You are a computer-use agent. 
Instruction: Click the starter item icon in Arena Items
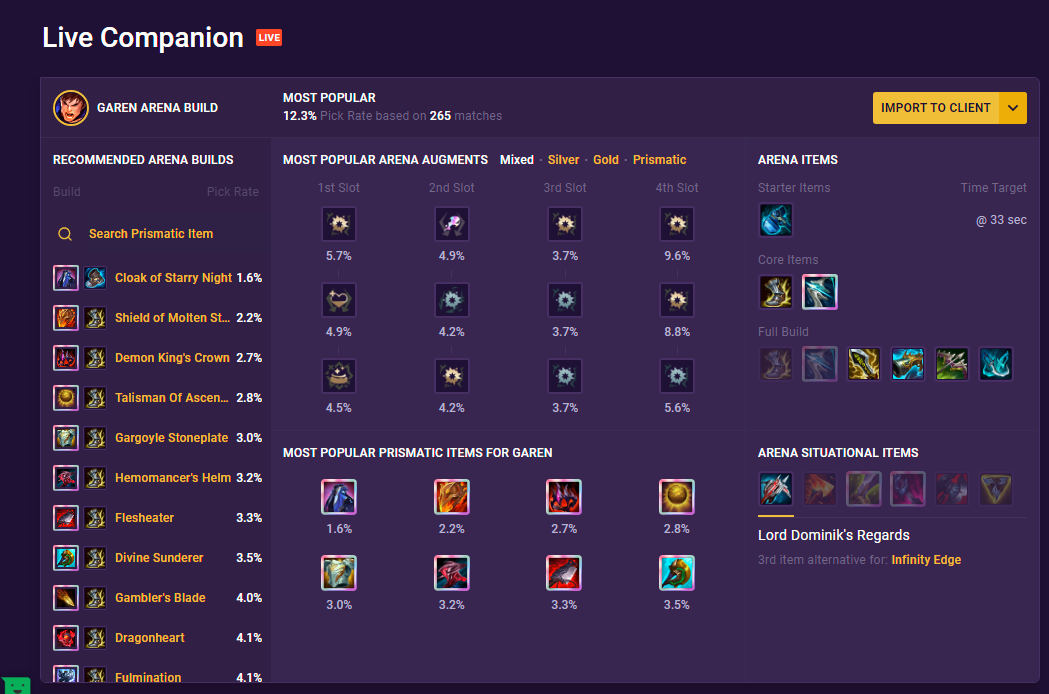pyautogui.click(x=775, y=220)
